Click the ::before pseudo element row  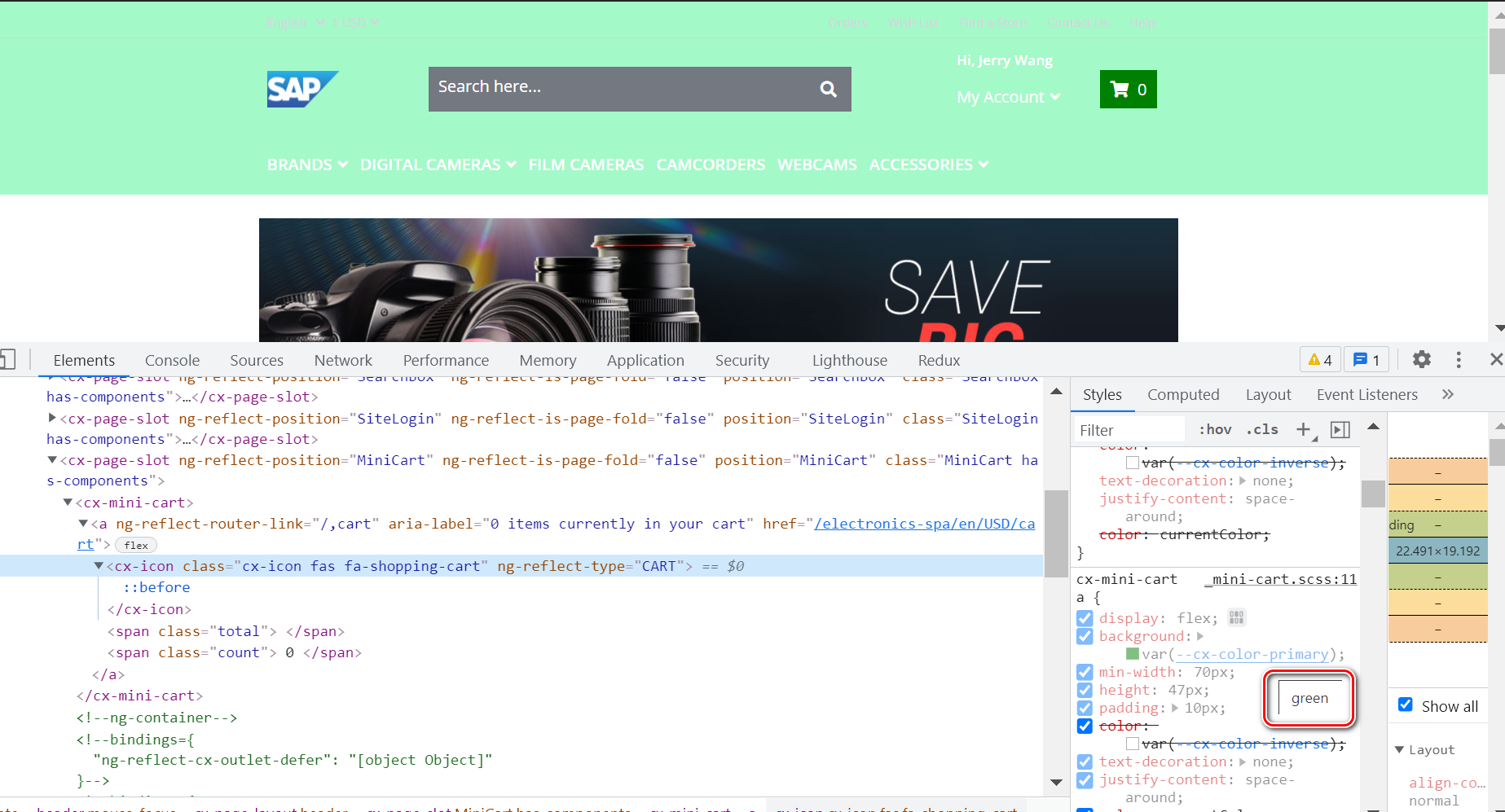pos(156,587)
